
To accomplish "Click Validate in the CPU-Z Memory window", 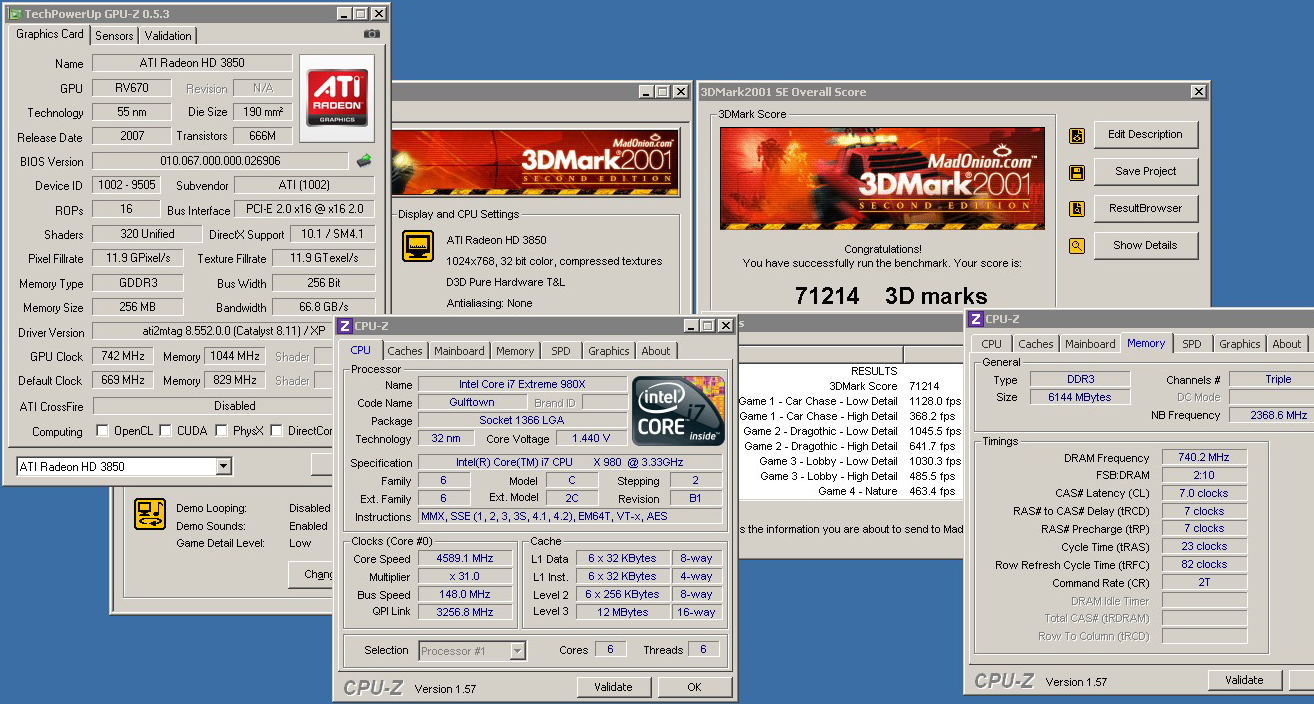I will coord(1244,680).
